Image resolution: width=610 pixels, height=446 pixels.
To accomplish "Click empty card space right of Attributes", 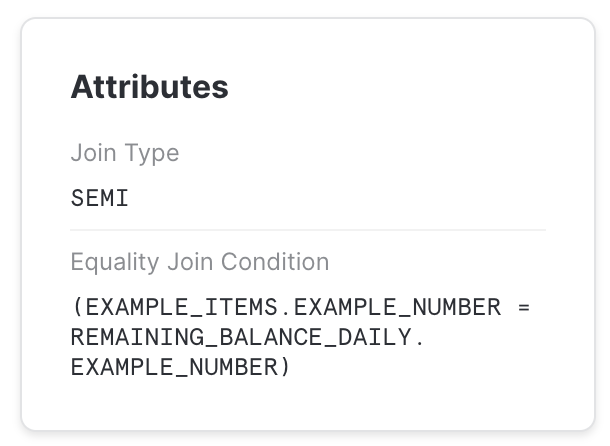I will click(400, 87).
